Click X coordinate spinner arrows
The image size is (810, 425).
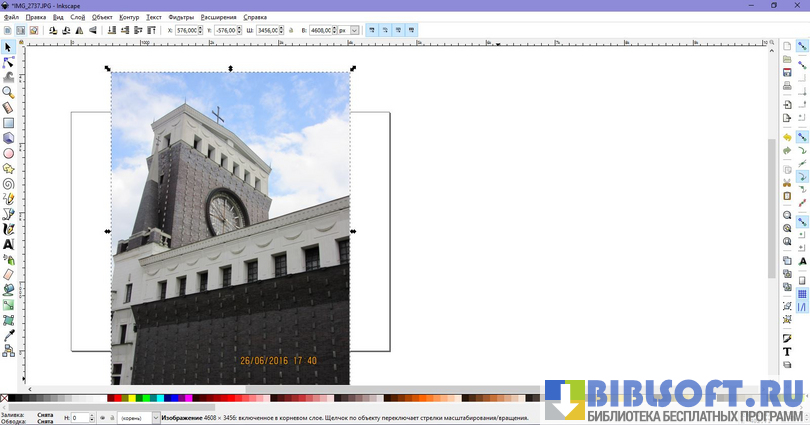click(x=200, y=31)
